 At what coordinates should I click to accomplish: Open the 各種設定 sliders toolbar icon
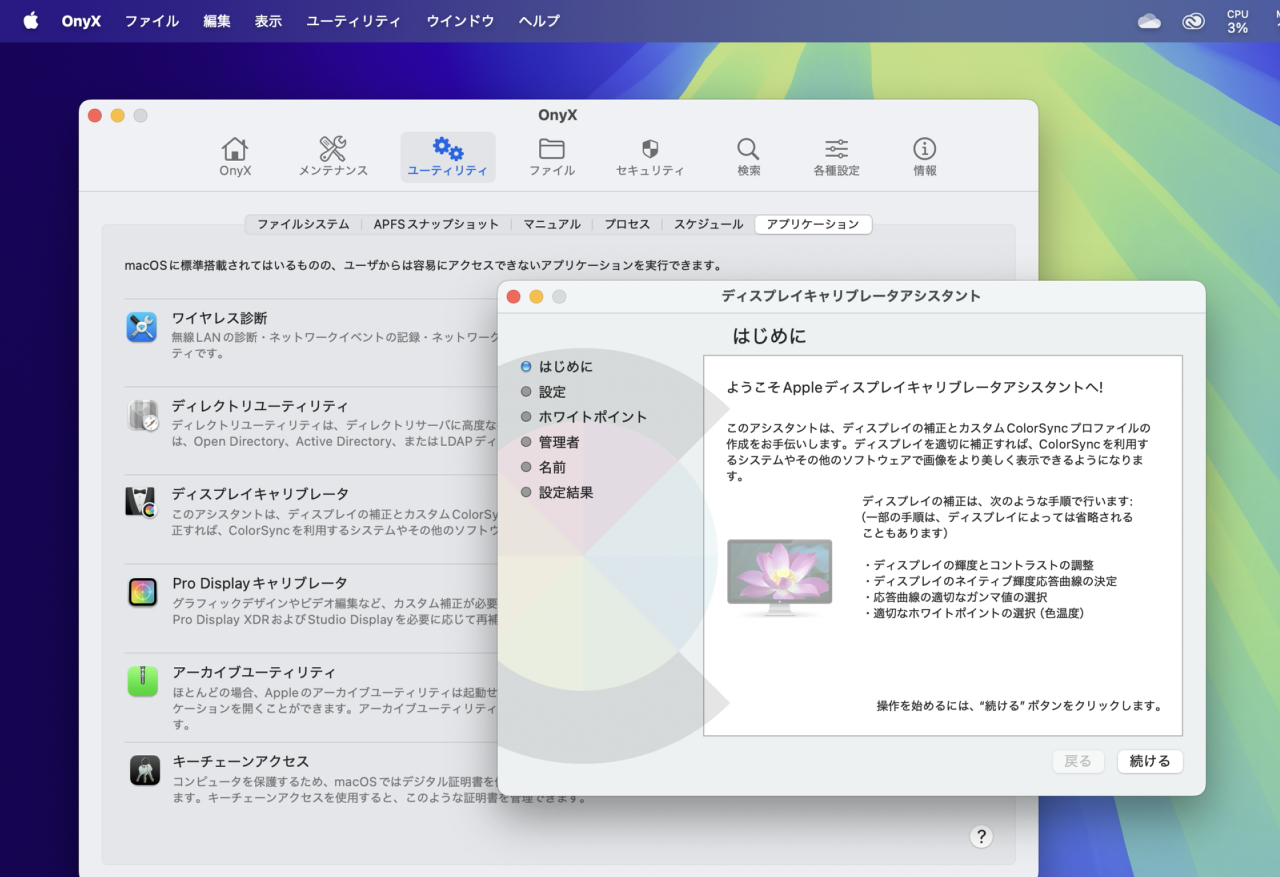[836, 157]
